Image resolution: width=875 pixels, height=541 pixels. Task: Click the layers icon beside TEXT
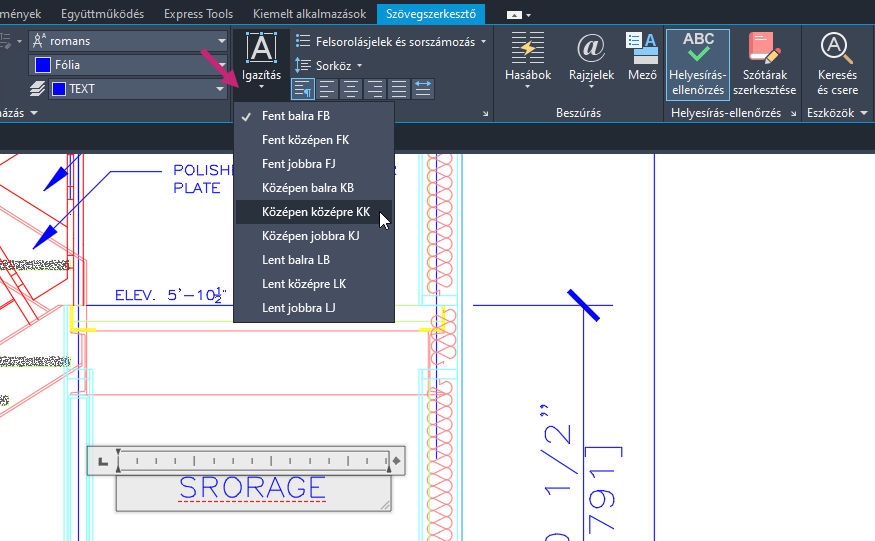[x=37, y=89]
